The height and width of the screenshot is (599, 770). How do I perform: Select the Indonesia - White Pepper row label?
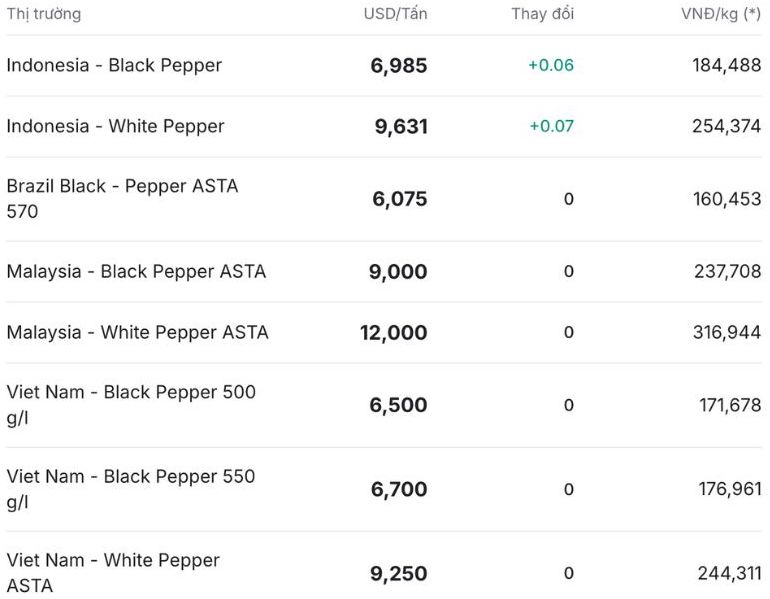pos(115,126)
